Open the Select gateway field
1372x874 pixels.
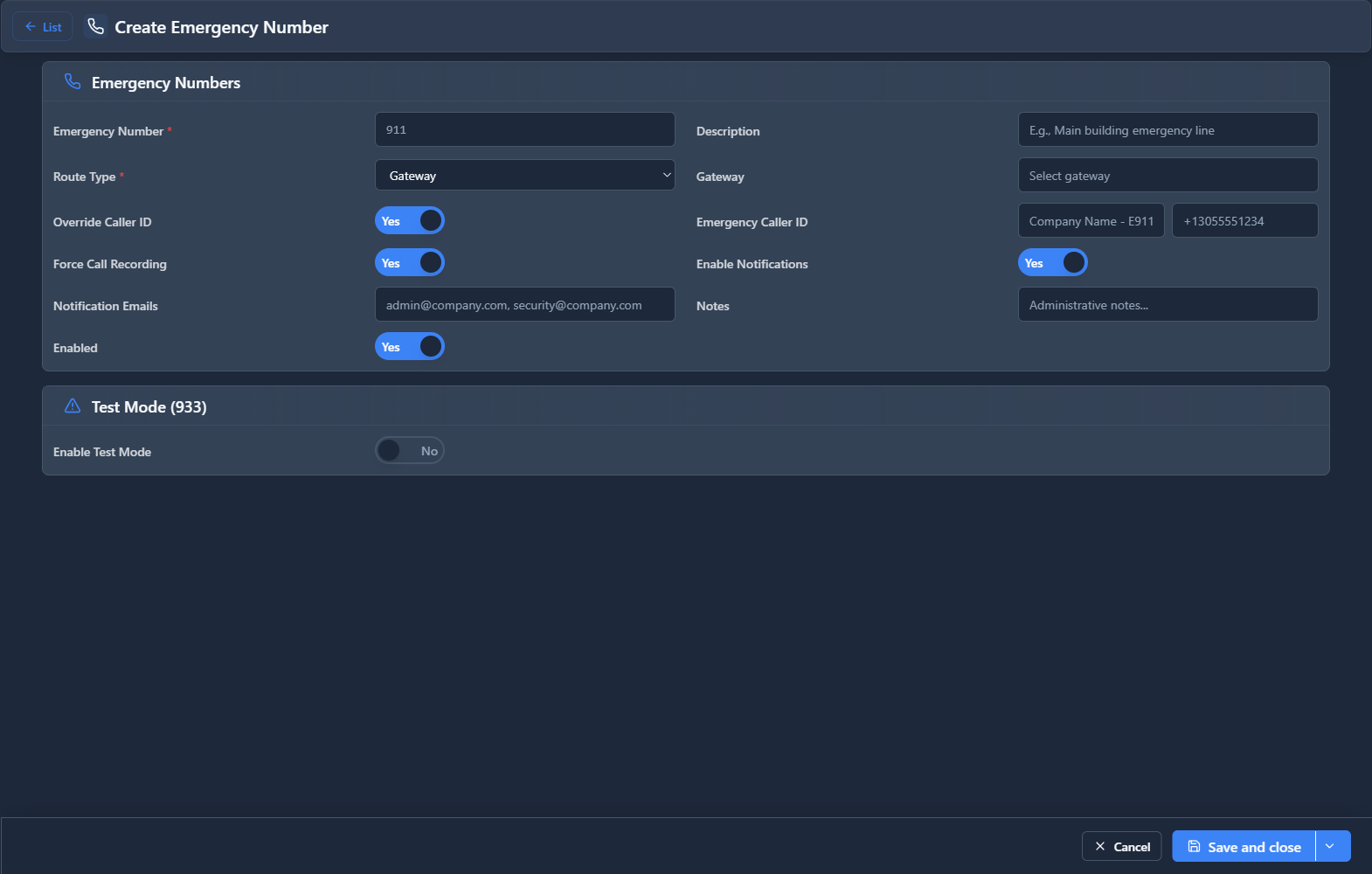point(1168,176)
